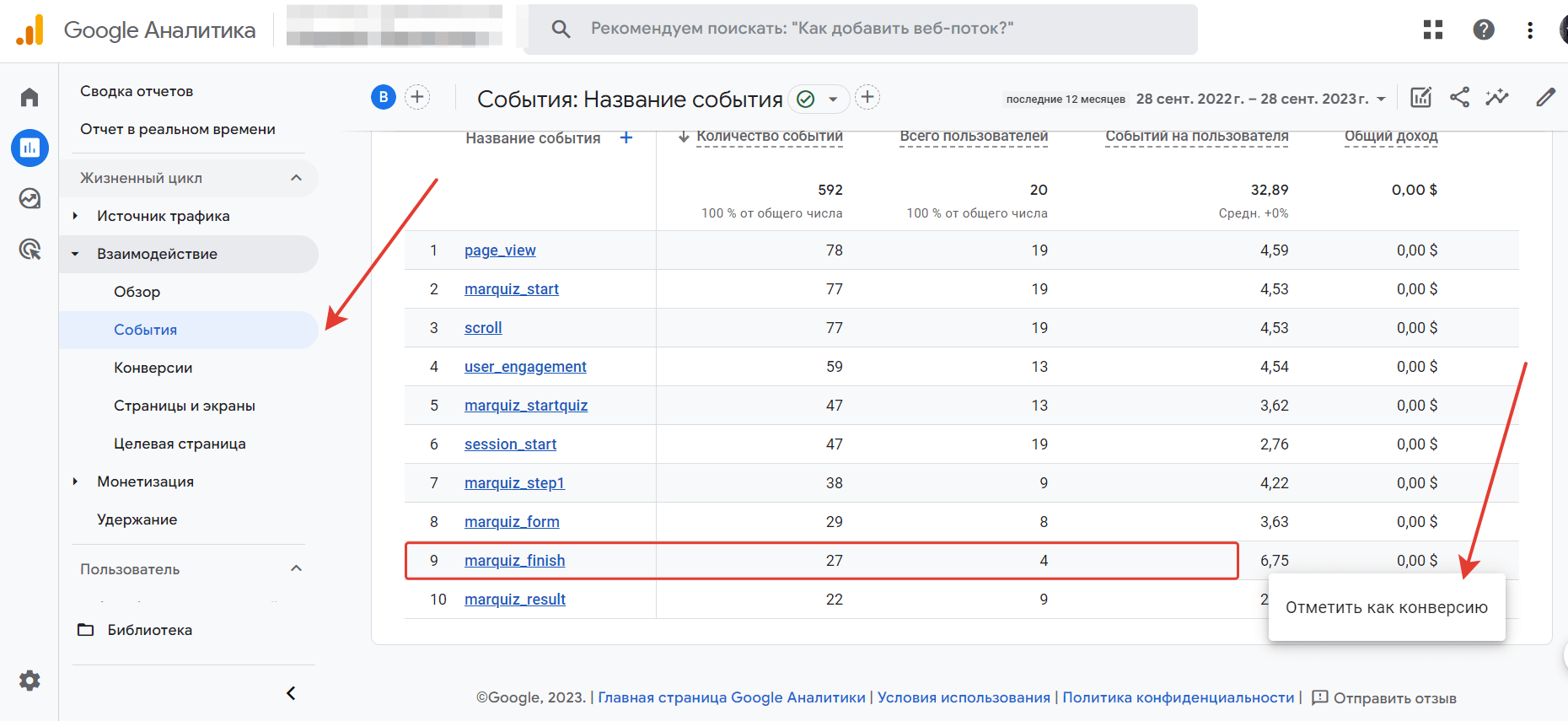
Task: Go to the Конверсии report
Action: tap(153, 368)
